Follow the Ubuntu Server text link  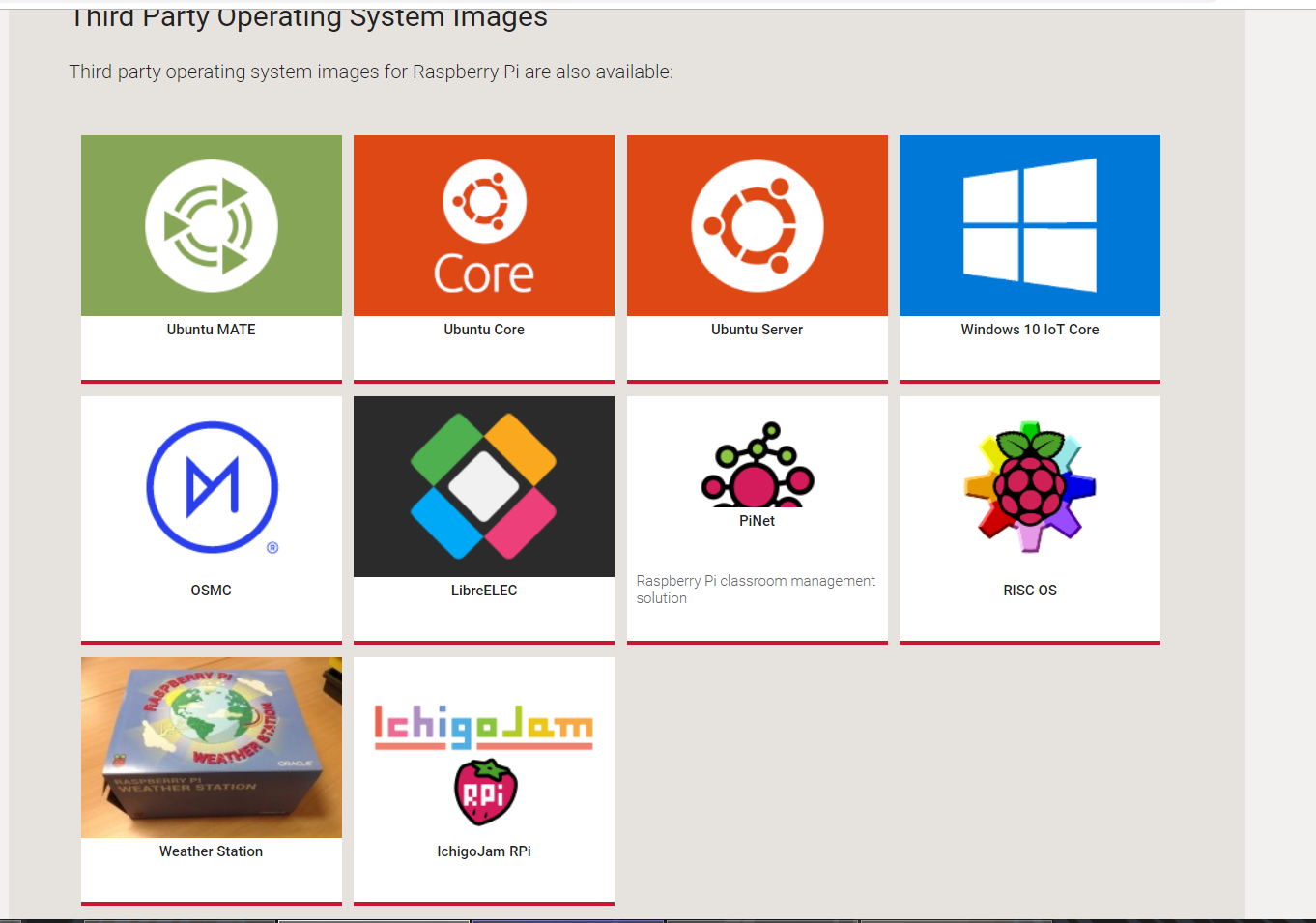[758, 330]
